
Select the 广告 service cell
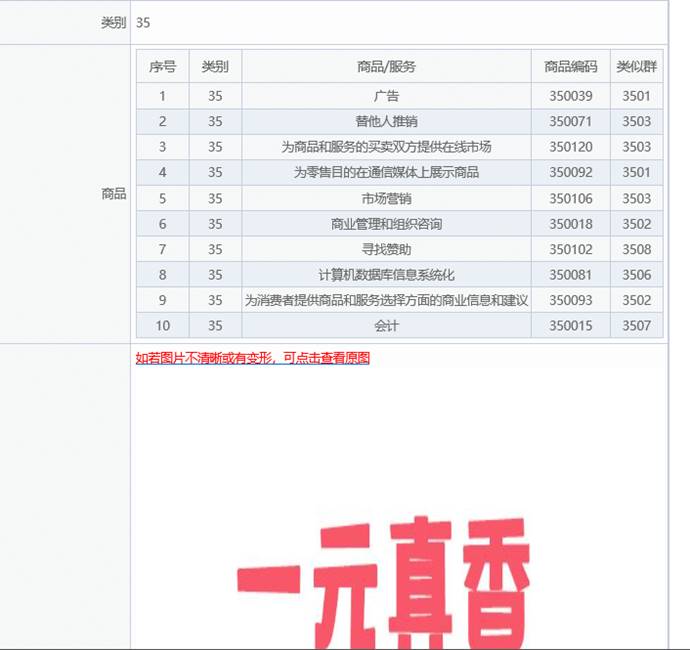tap(386, 97)
